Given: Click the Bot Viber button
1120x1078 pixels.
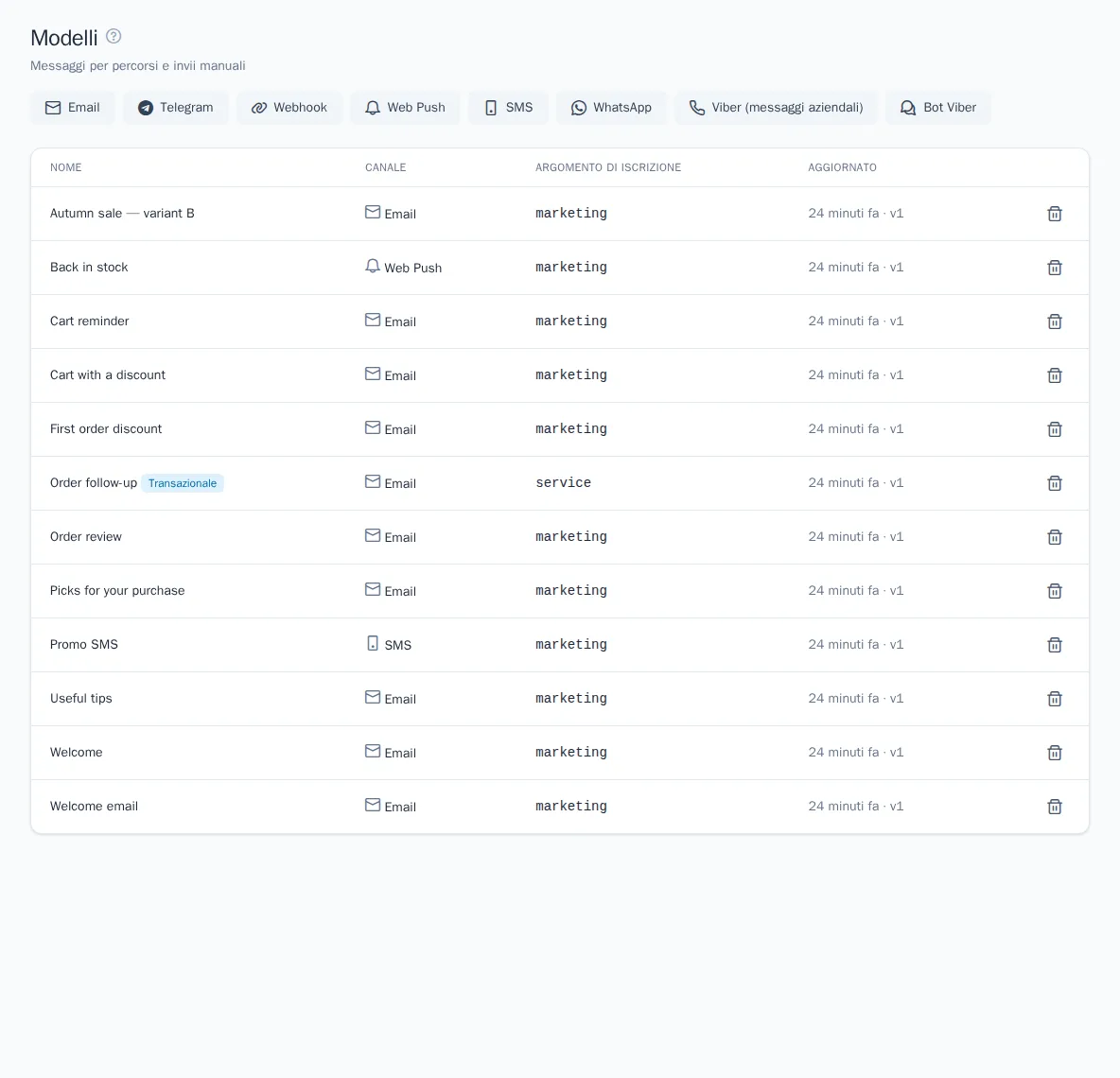Looking at the screenshot, I should [938, 108].
